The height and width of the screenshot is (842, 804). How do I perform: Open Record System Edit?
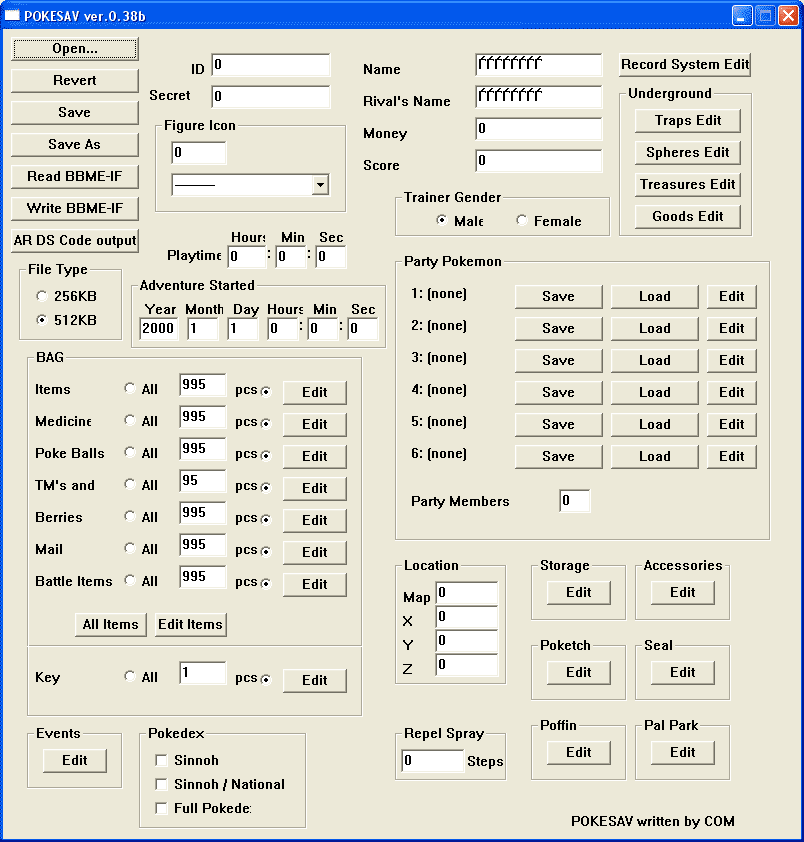click(x=685, y=64)
